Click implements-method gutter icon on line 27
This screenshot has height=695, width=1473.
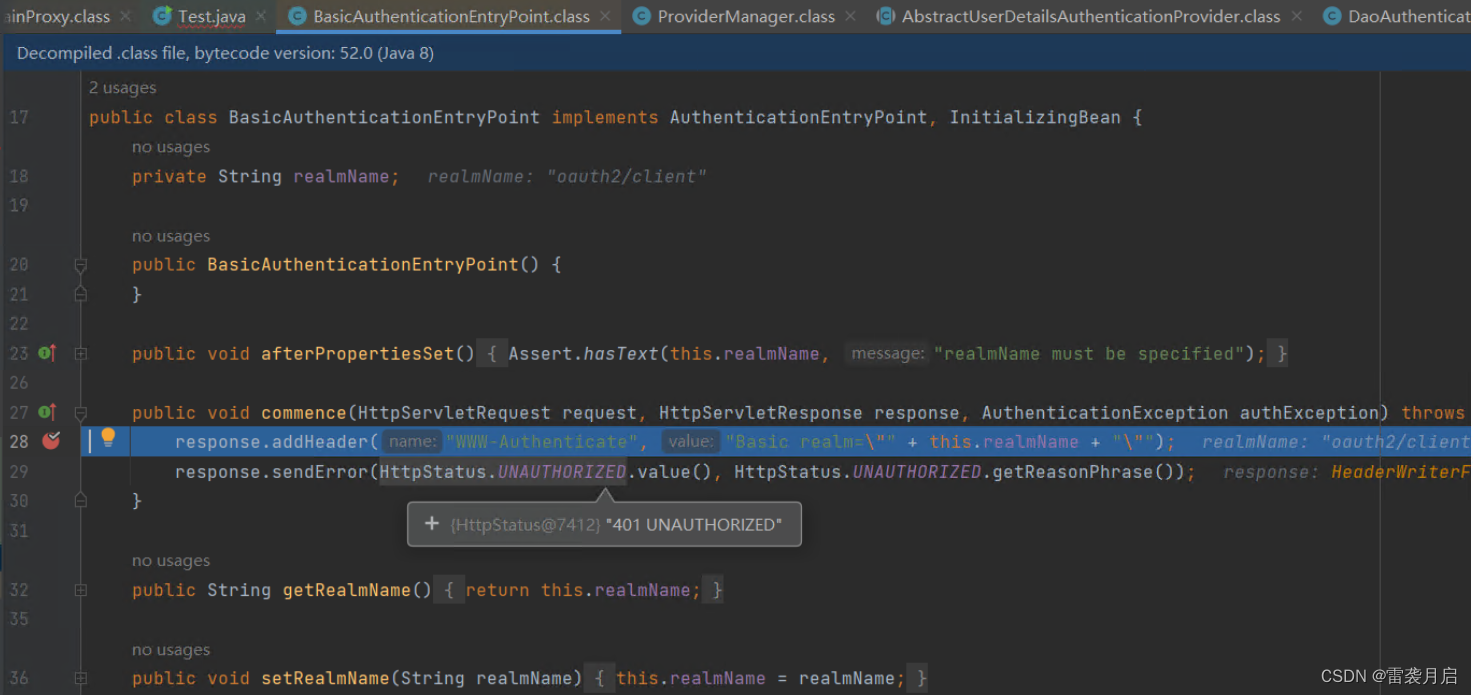click(47, 412)
